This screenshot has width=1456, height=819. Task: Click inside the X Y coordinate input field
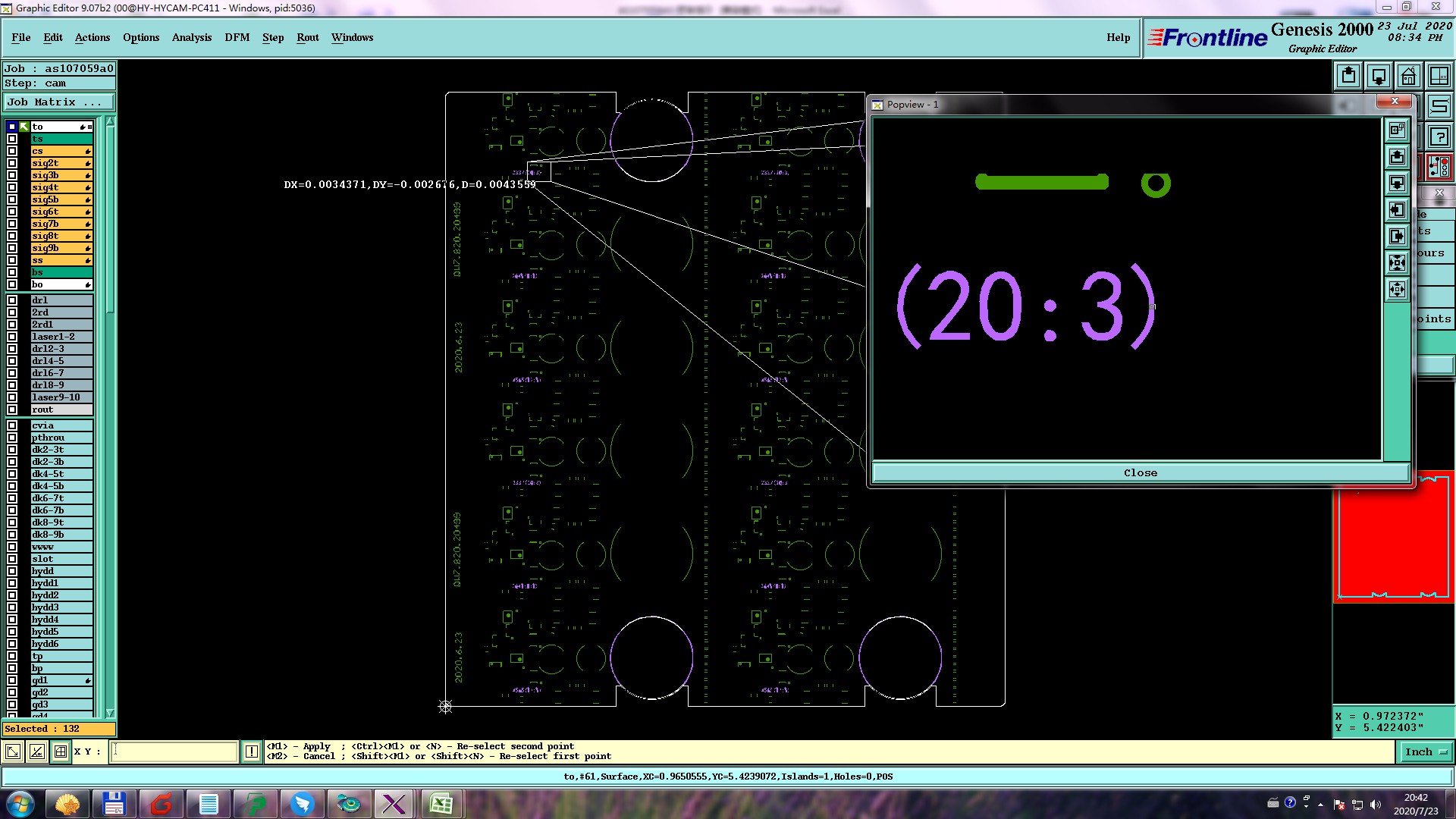click(174, 752)
